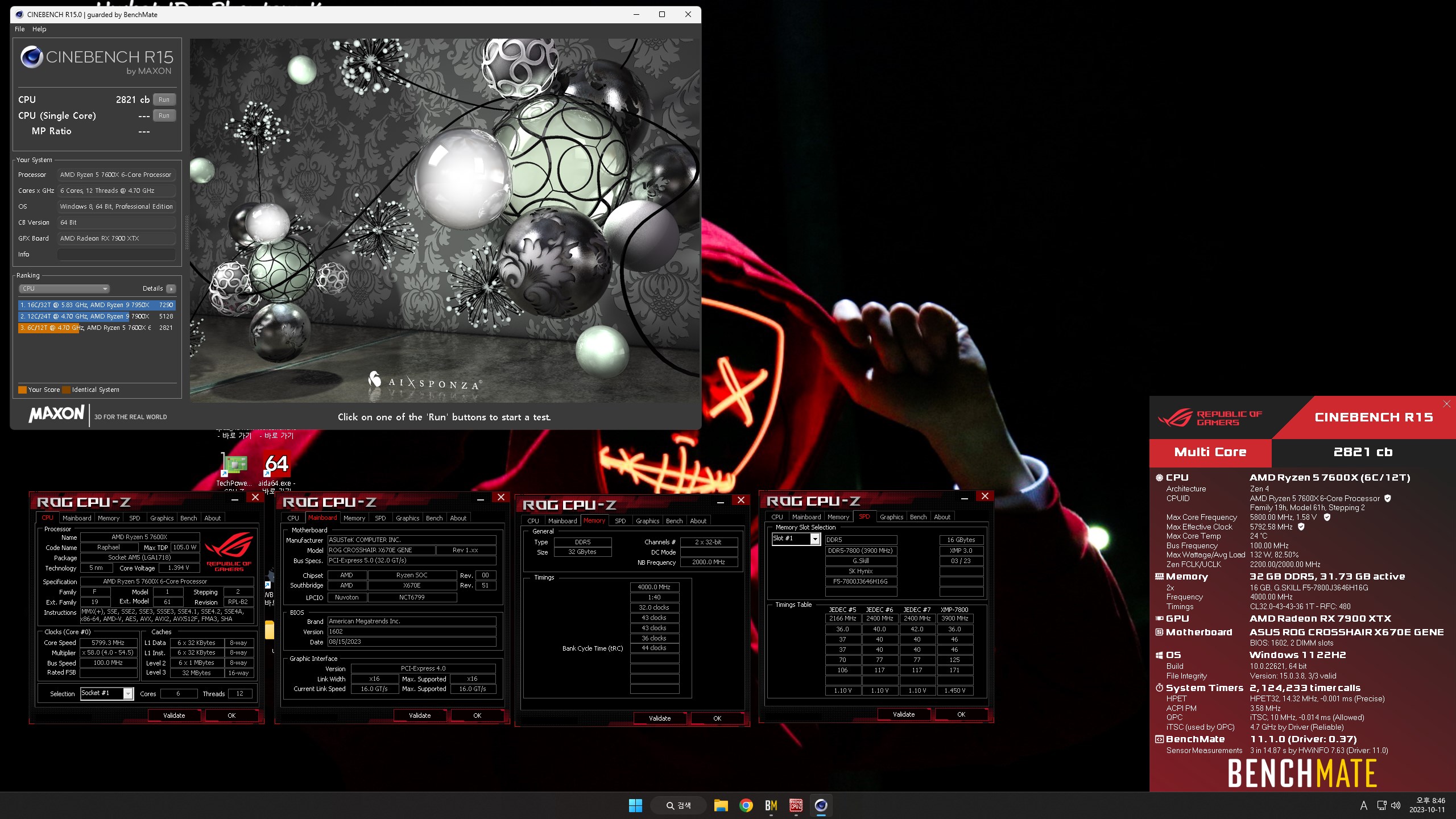This screenshot has width=1456, height=819.
Task: Click the Processor field showing AMD Ryzen 5 7600X
Action: (117, 175)
